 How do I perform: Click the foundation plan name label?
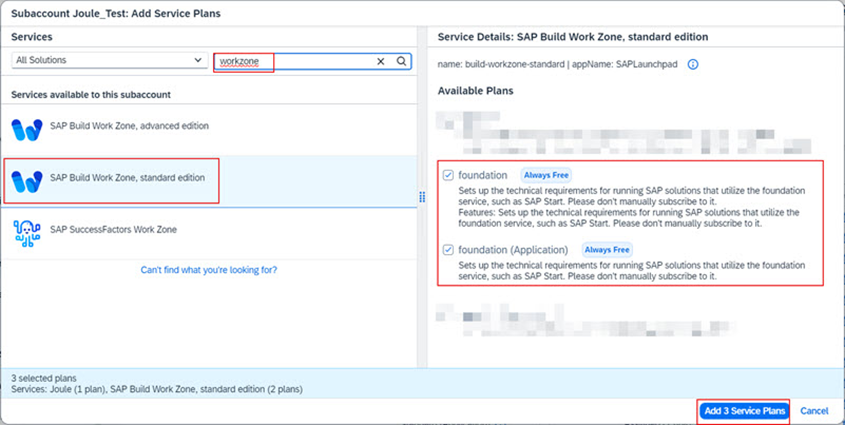point(483,175)
